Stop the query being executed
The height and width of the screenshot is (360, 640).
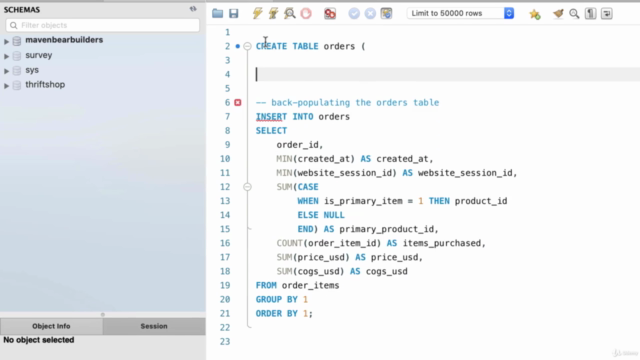(306, 13)
